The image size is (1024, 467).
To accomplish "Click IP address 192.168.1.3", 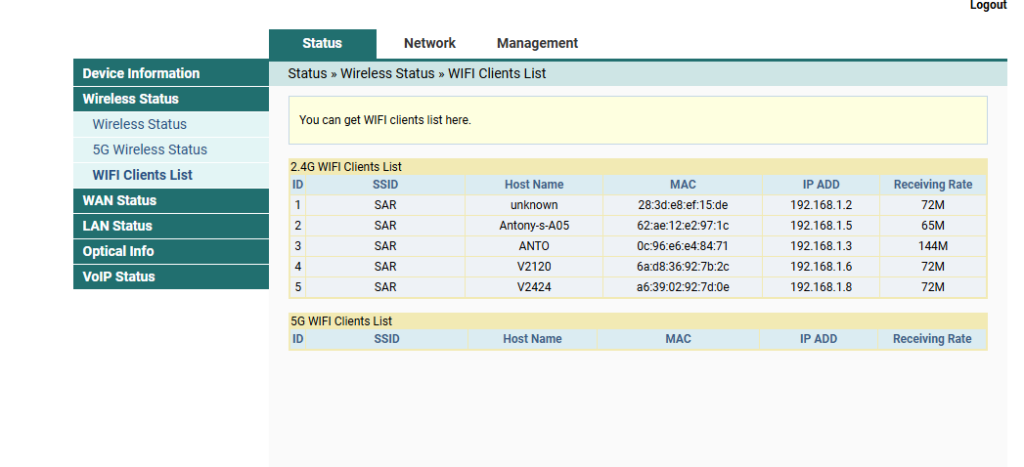I will click(x=821, y=246).
